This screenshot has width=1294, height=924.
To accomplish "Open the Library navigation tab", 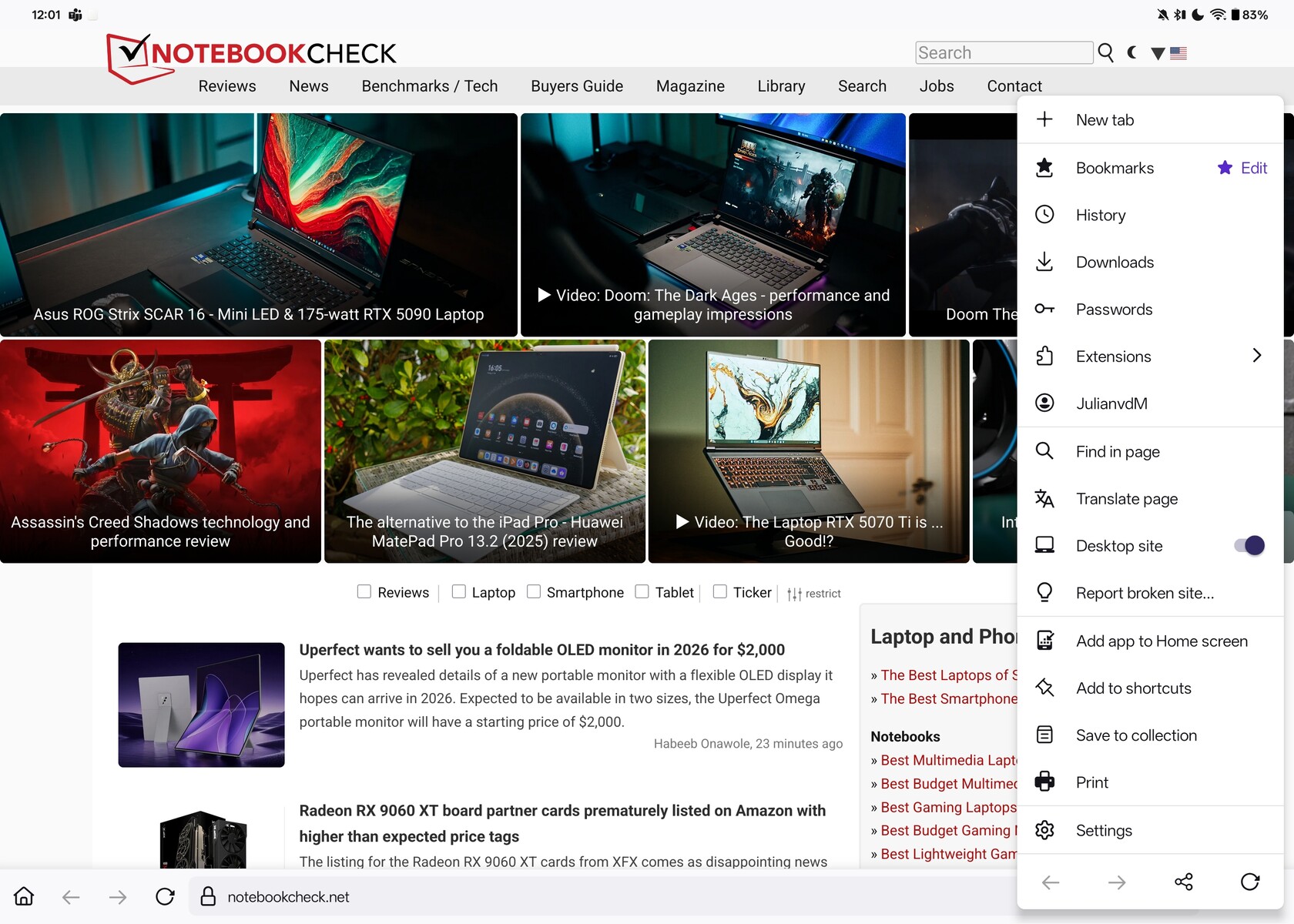I will (x=781, y=86).
